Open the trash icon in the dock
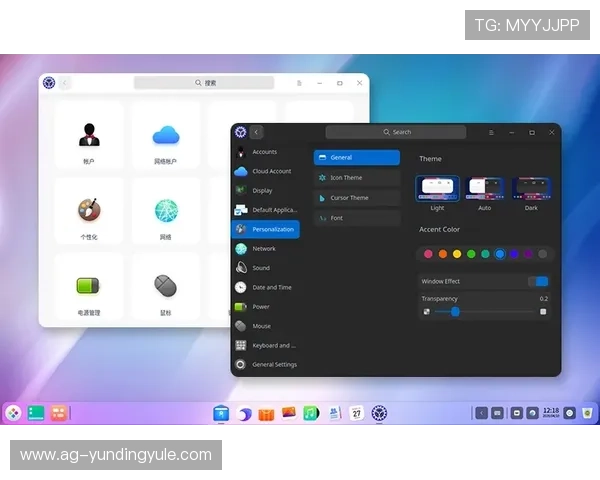Screen dimensions: 600x480 click(x=588, y=412)
